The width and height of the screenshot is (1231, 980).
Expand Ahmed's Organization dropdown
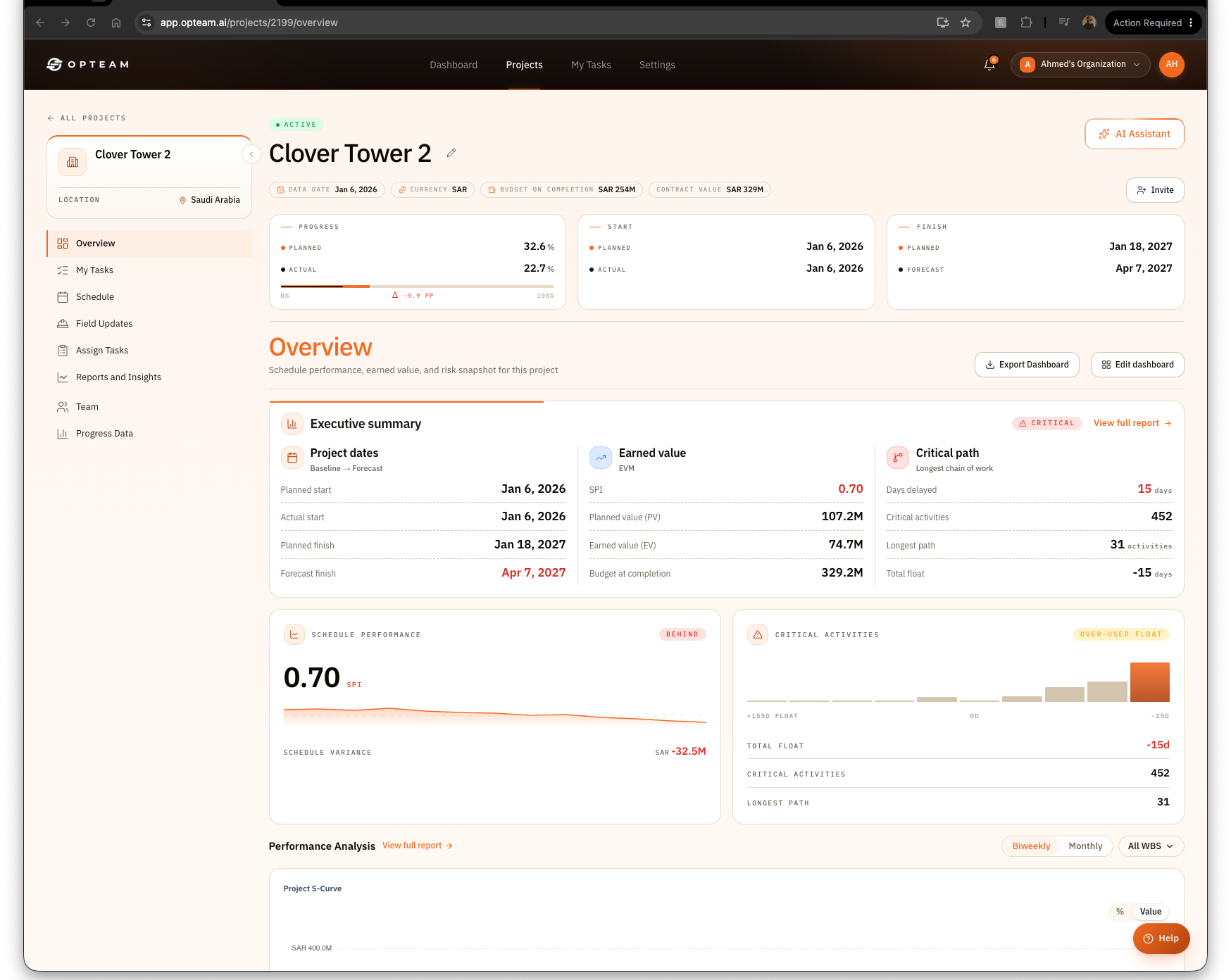[x=1080, y=64]
